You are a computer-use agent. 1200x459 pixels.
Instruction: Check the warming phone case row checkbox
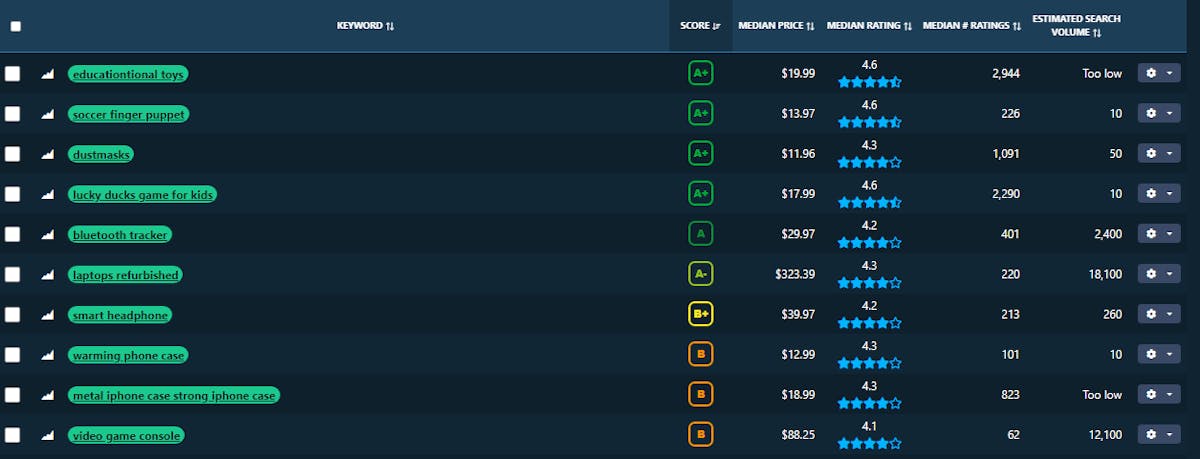(x=12, y=355)
